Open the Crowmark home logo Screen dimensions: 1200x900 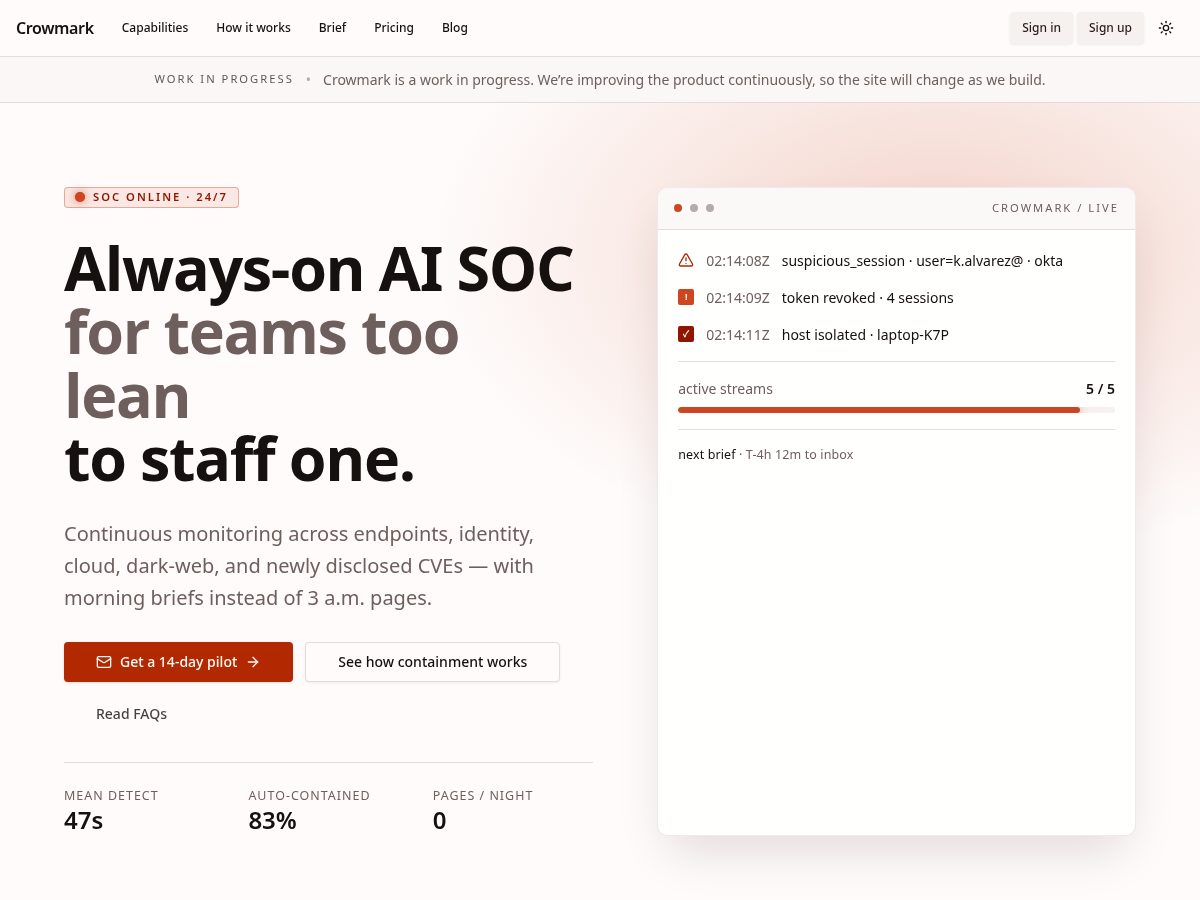point(55,28)
